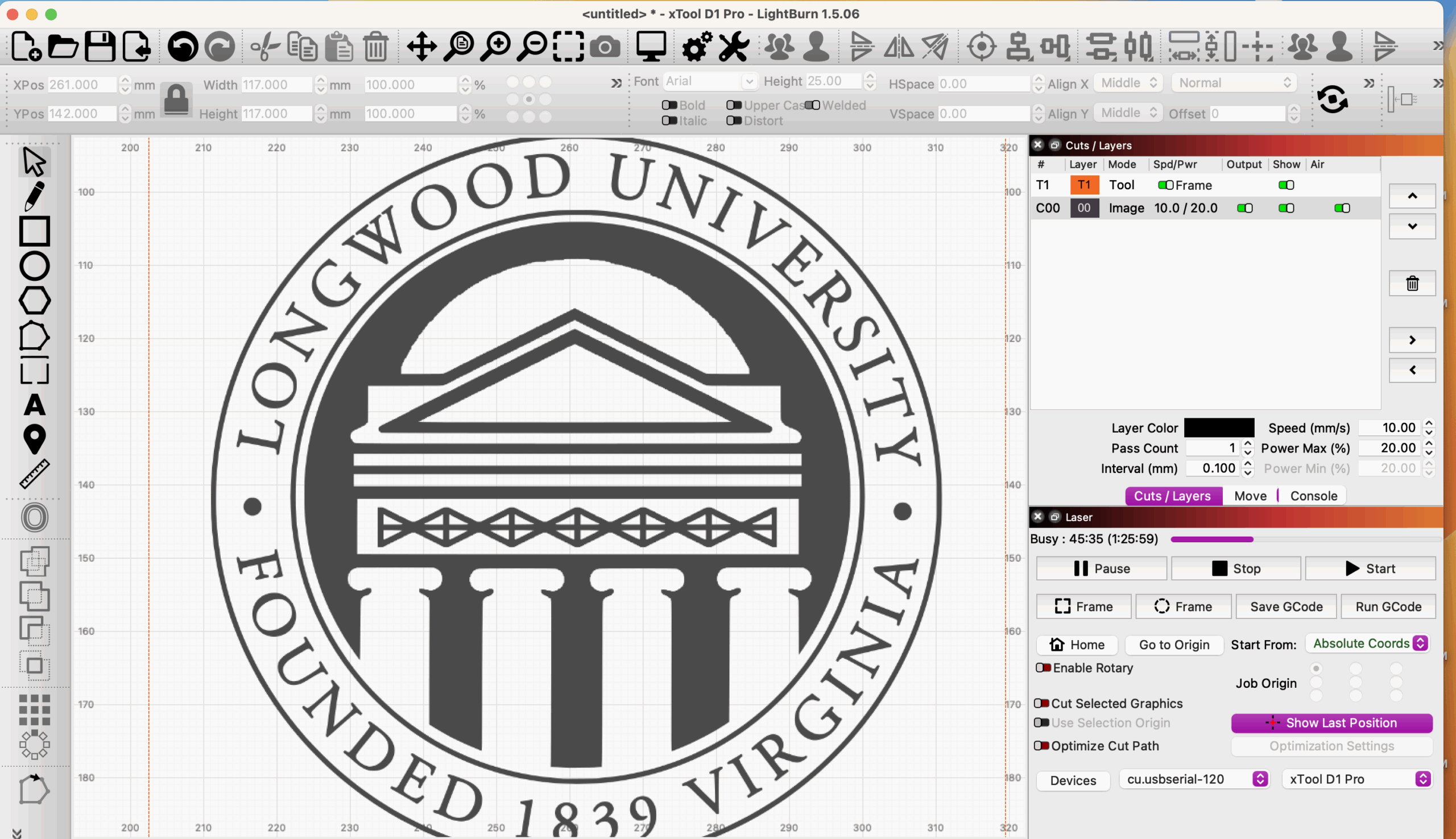Pause the running laser job
This screenshot has width=1456, height=839.
[x=1101, y=568]
